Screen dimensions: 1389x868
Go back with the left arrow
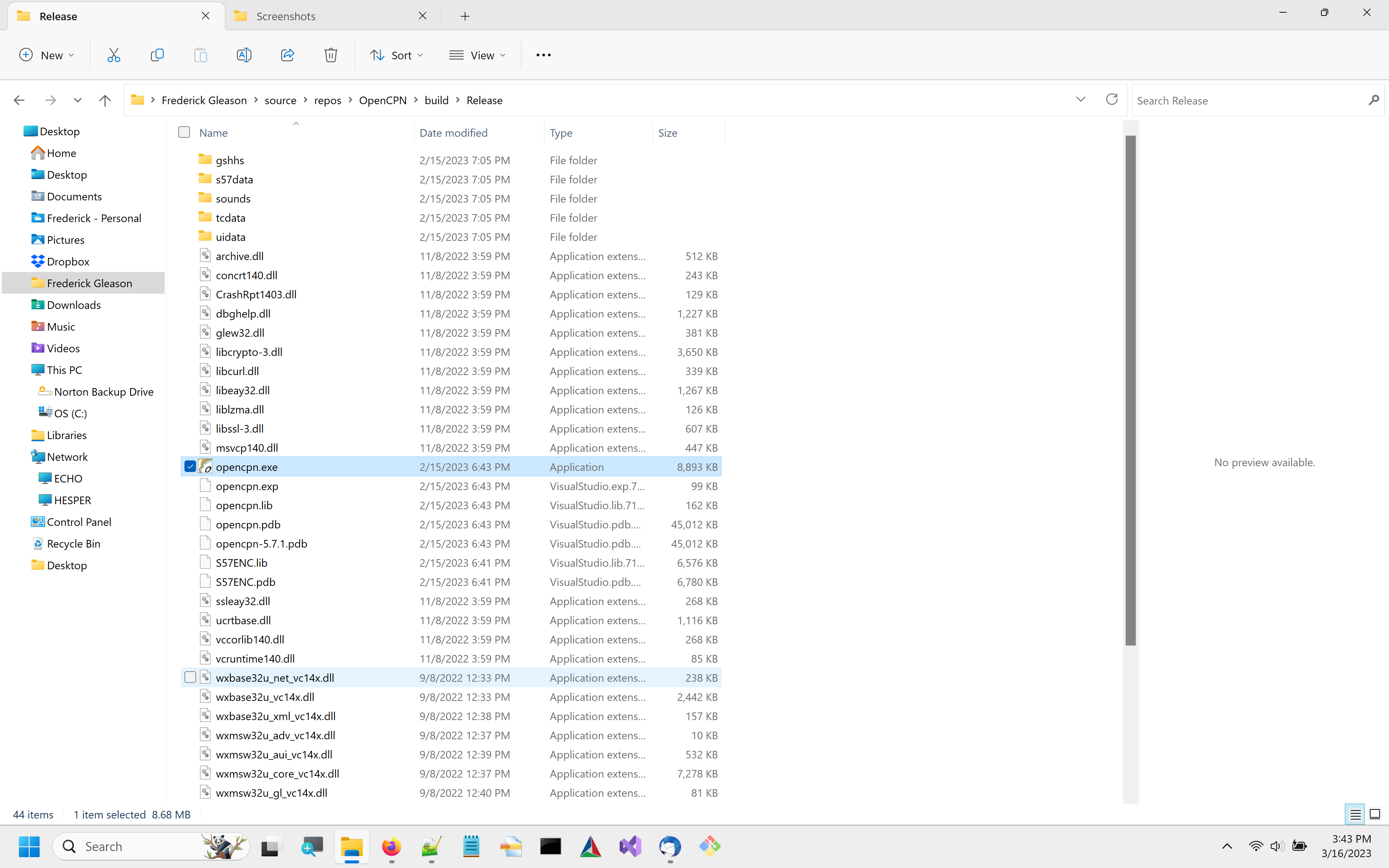19,101
